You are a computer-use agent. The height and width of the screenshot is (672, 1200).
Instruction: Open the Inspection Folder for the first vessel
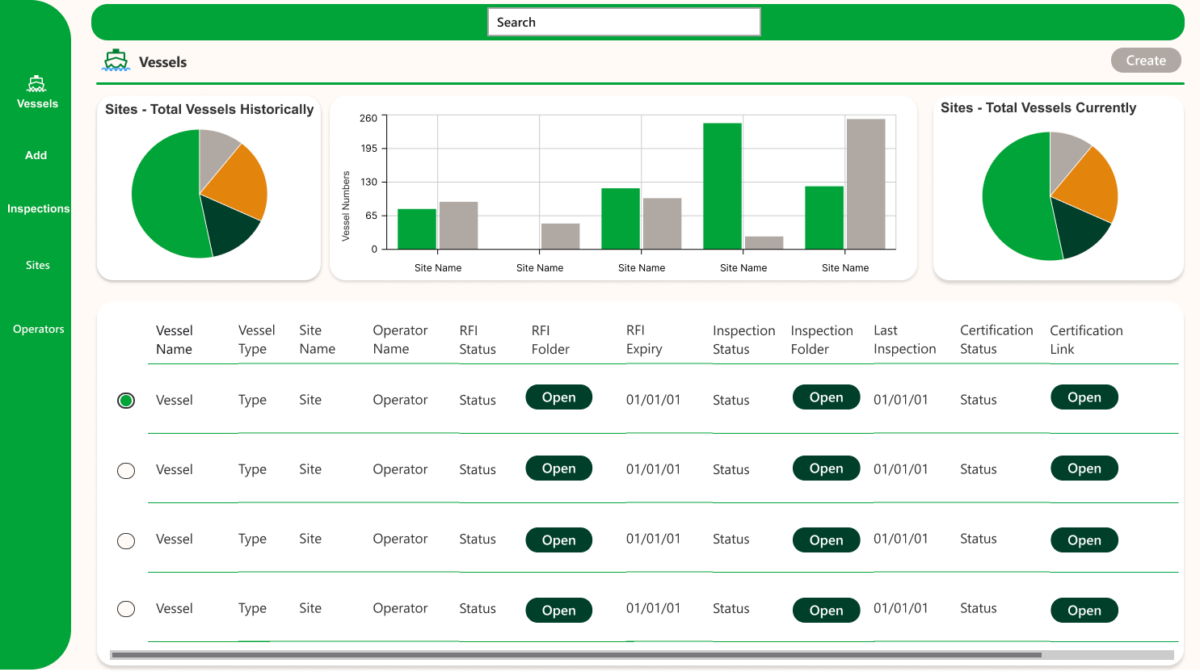click(x=826, y=397)
